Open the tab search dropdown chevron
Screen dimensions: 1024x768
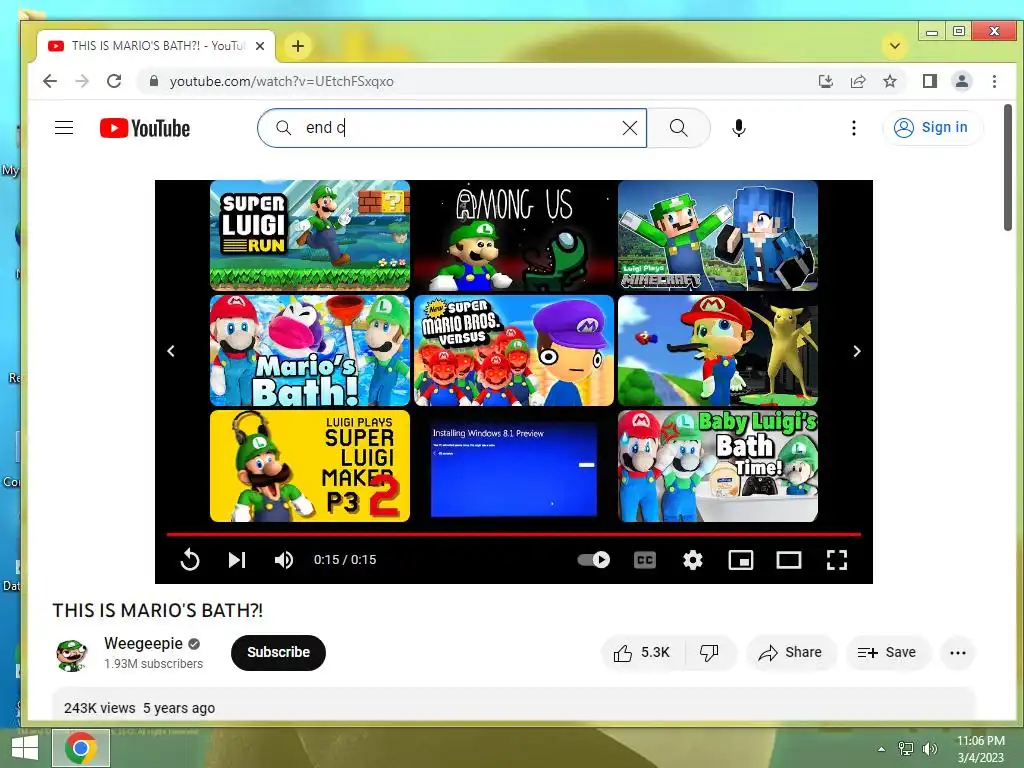tap(895, 46)
